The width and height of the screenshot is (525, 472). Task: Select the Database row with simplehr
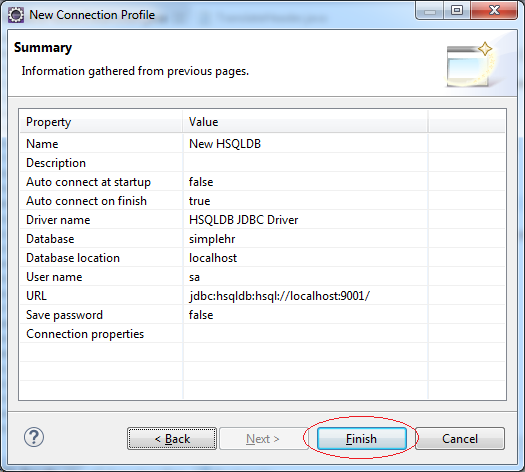point(262,239)
